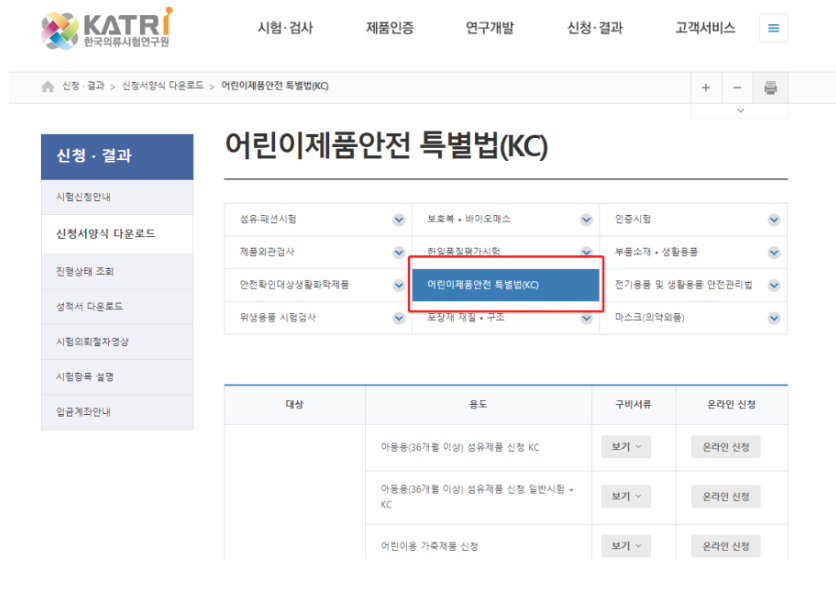Select 시험신청안내 in the sidebar
Image resolution: width=836 pixels, height=597 pixels.
click(117, 197)
